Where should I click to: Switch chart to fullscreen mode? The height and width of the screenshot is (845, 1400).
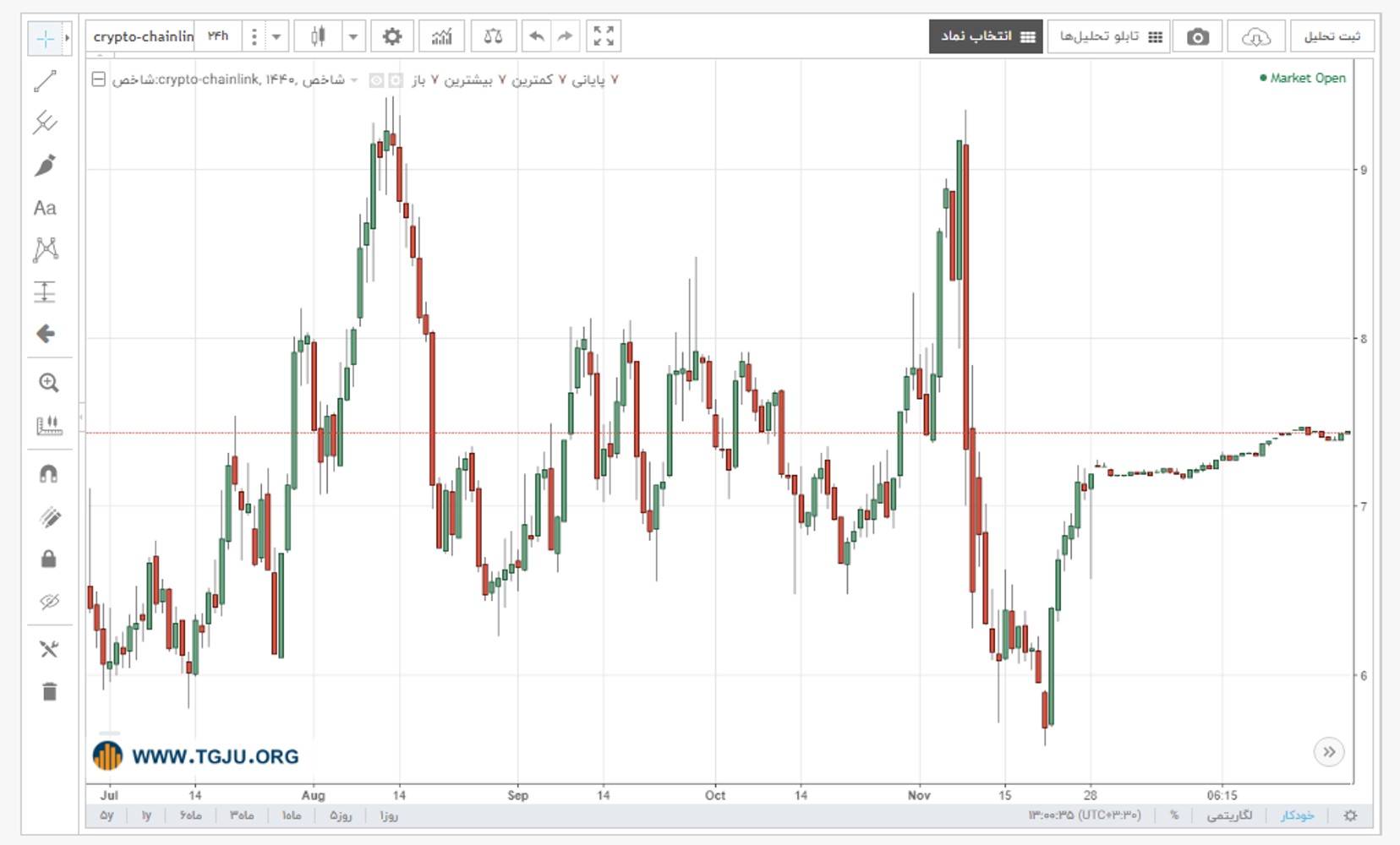coord(604,36)
